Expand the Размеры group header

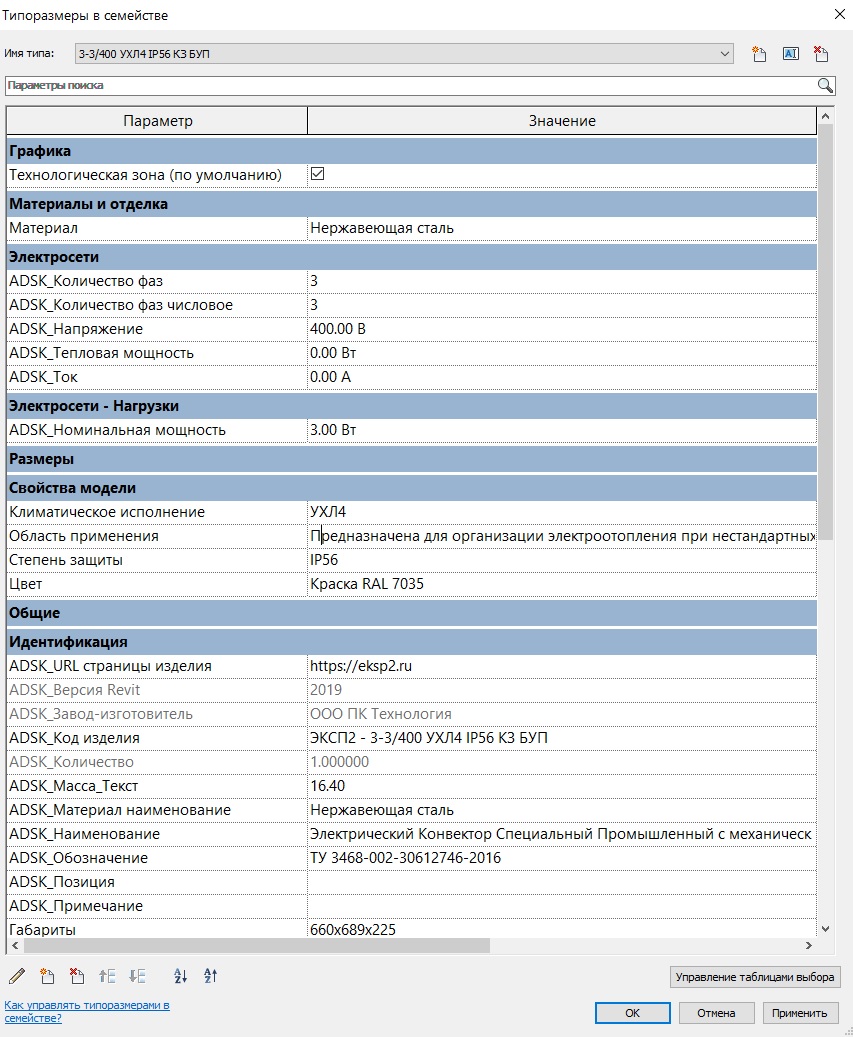[x=412, y=458]
